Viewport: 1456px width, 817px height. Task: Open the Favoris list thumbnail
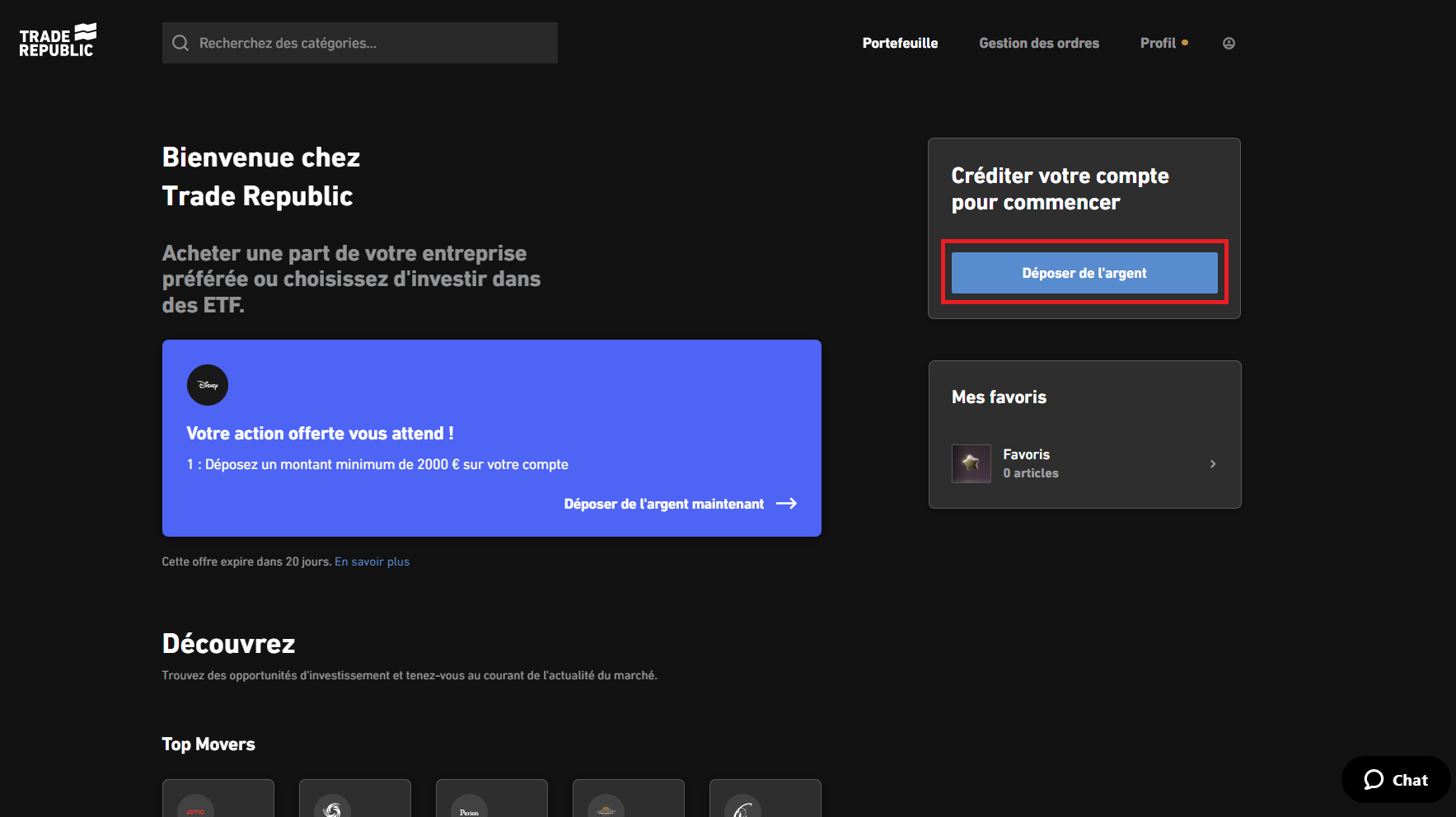tap(971, 463)
